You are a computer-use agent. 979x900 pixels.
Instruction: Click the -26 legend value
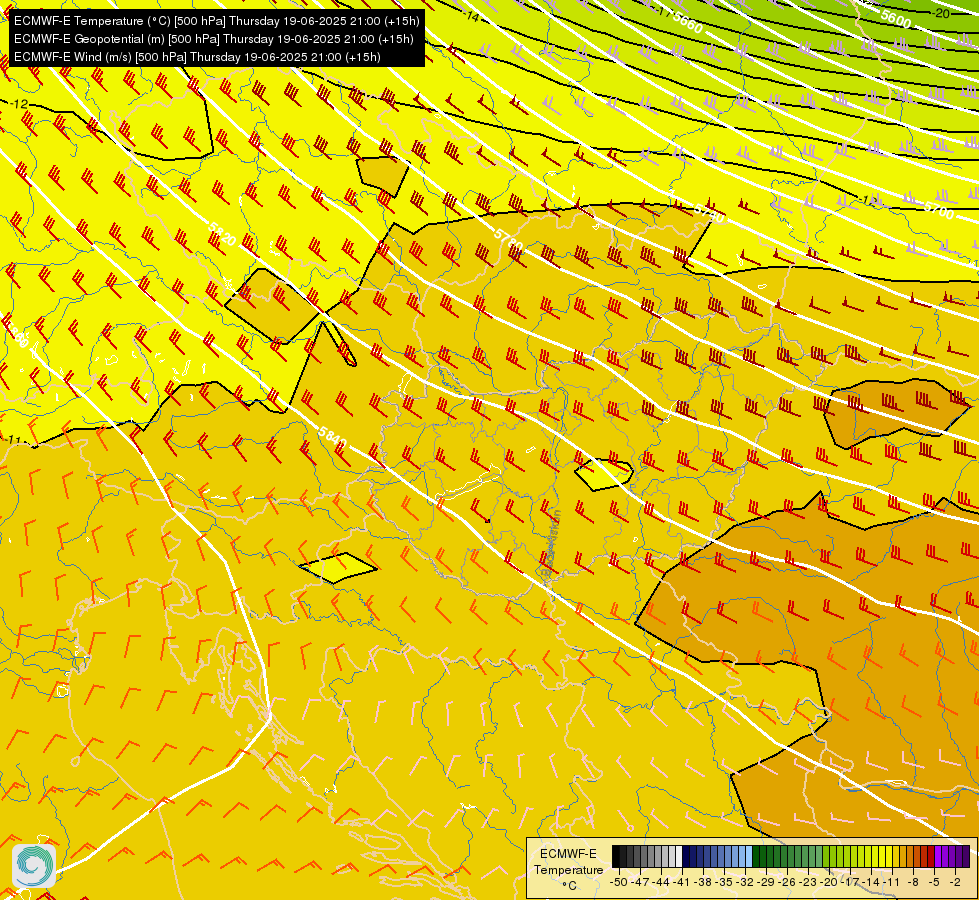(787, 883)
